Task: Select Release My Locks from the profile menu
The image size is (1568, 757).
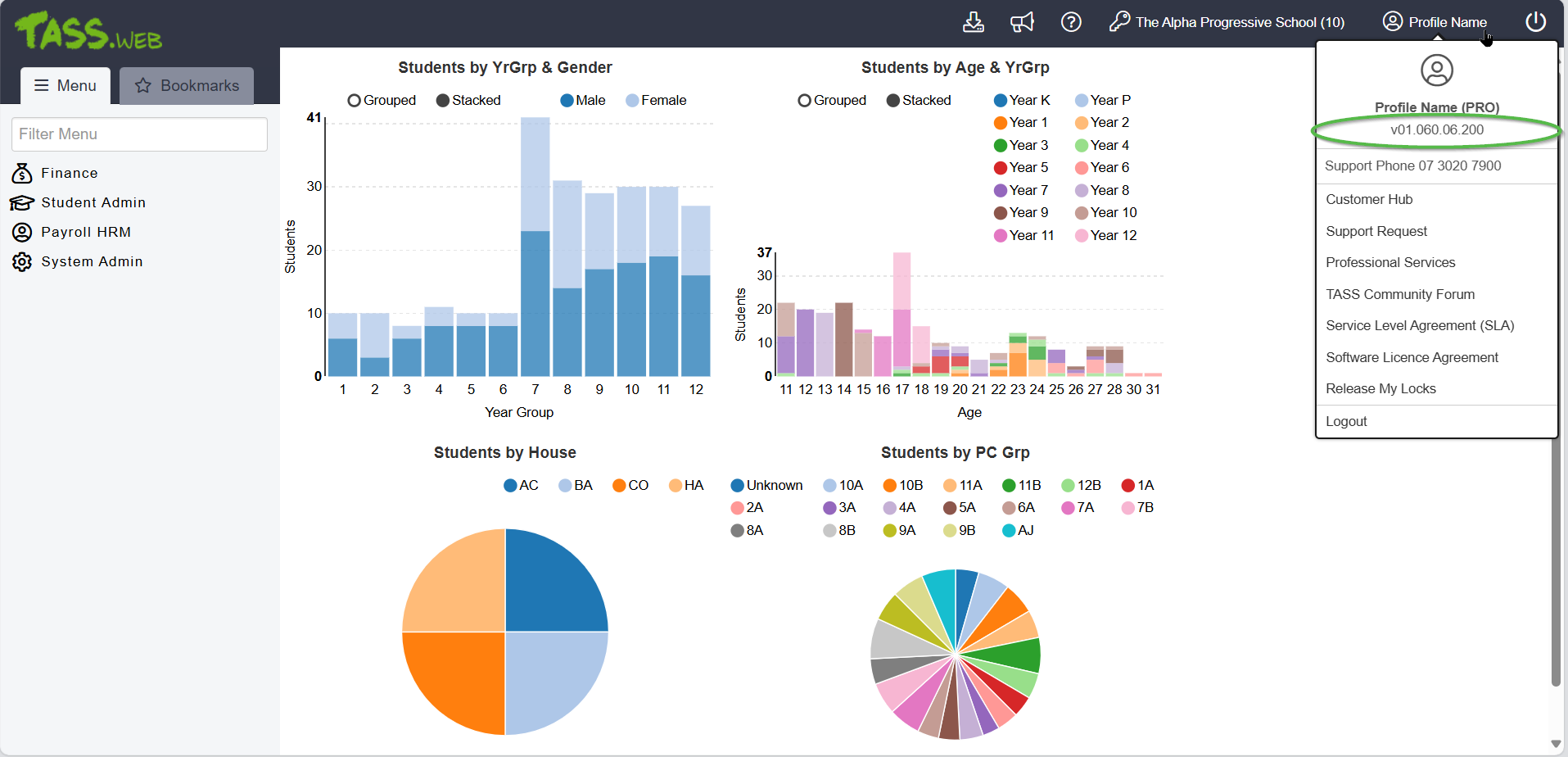Action: 1380,388
